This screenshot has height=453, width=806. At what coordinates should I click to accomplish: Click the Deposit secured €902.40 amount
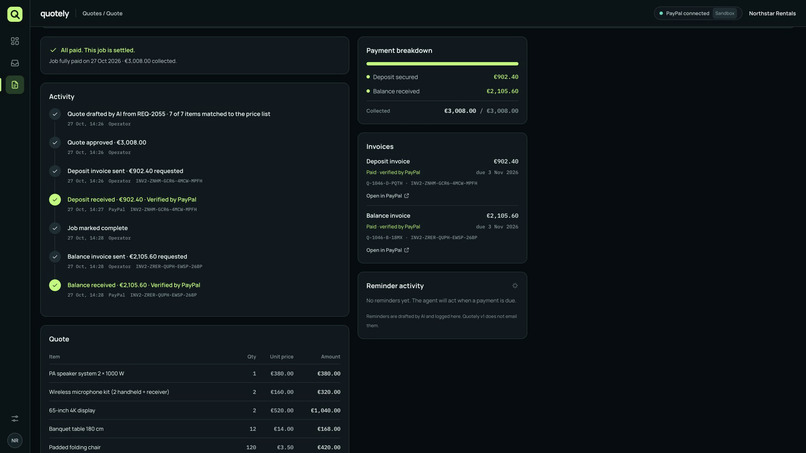pyautogui.click(x=506, y=77)
